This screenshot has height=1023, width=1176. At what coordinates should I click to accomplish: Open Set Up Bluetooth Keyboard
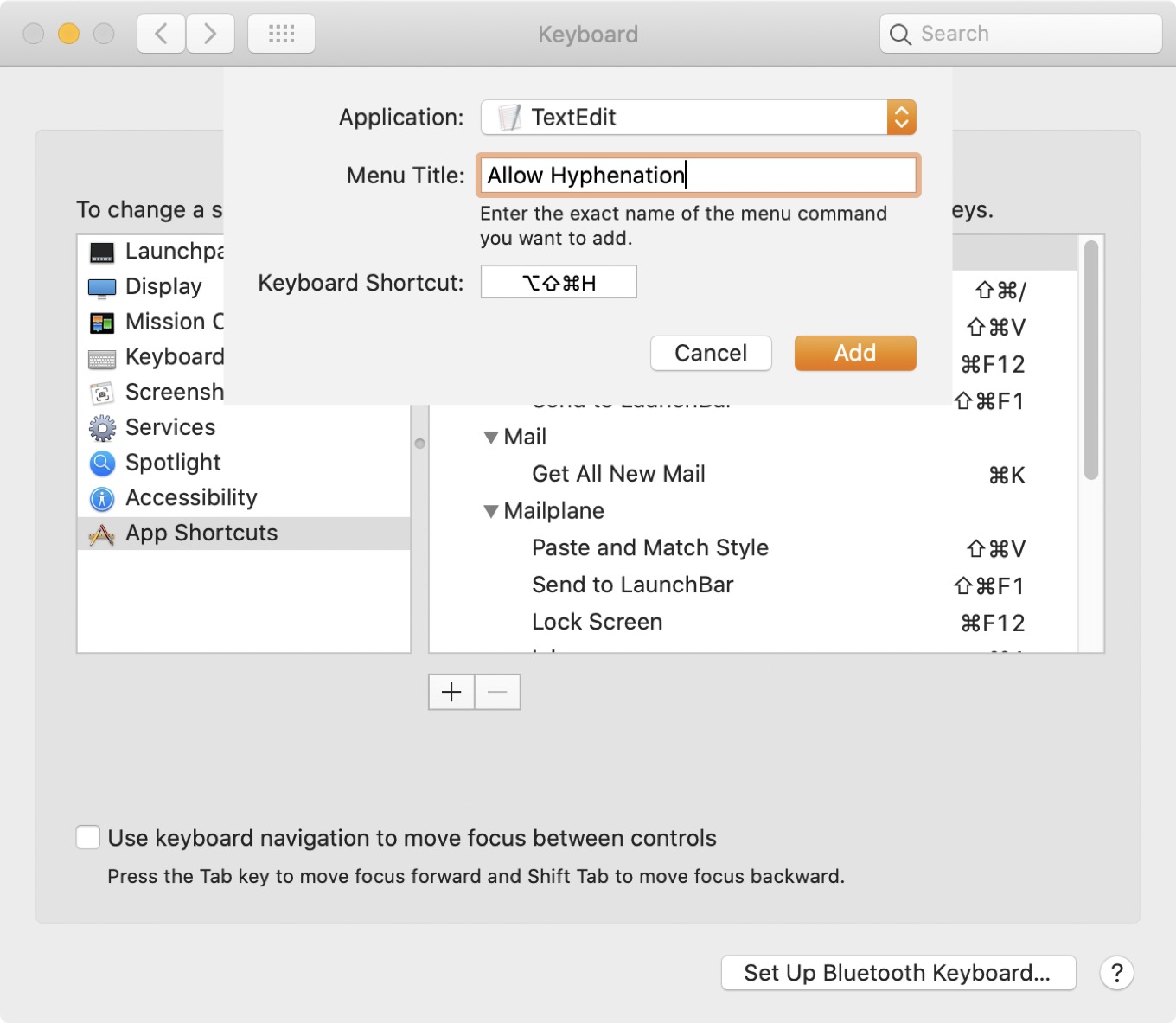(x=898, y=973)
